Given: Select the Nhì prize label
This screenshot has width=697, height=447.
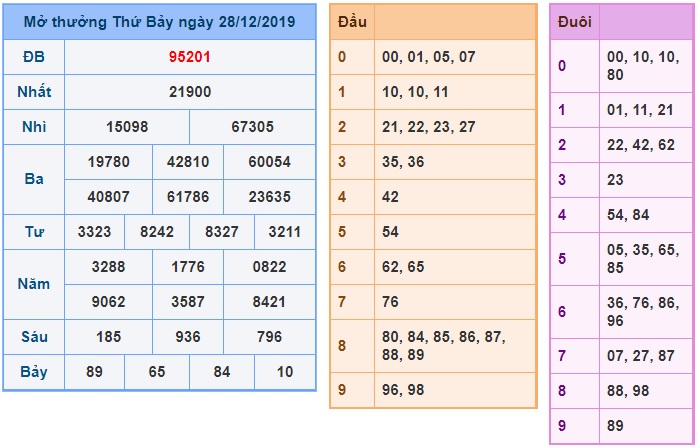Looking at the screenshot, I should point(34,127).
